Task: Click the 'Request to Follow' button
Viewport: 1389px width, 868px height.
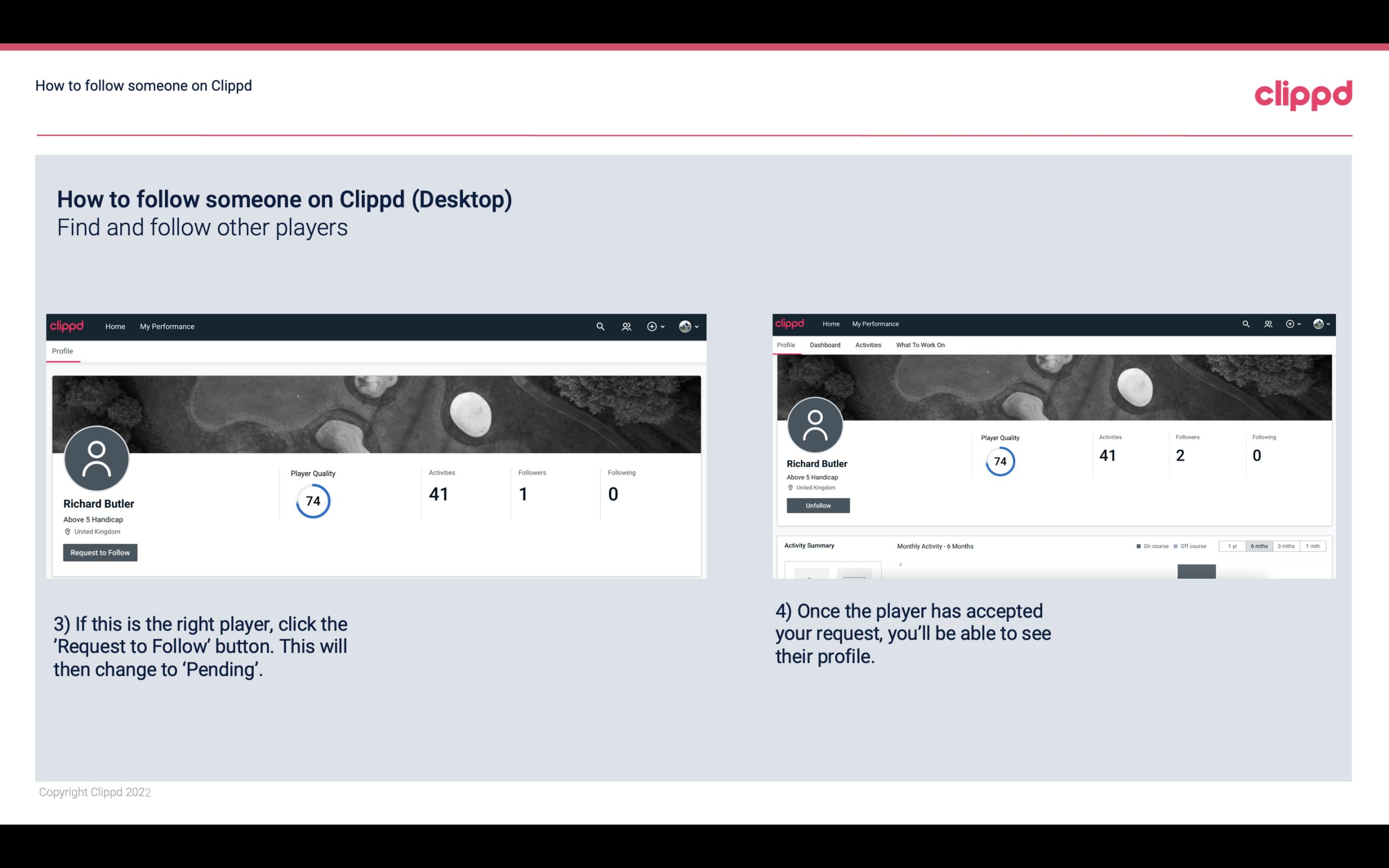Action: (x=100, y=552)
